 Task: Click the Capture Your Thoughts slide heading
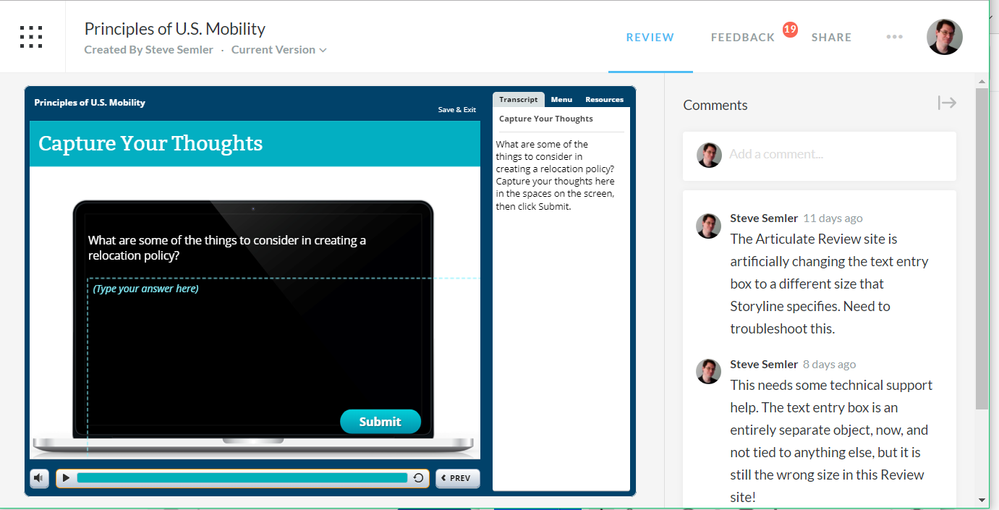pos(150,143)
